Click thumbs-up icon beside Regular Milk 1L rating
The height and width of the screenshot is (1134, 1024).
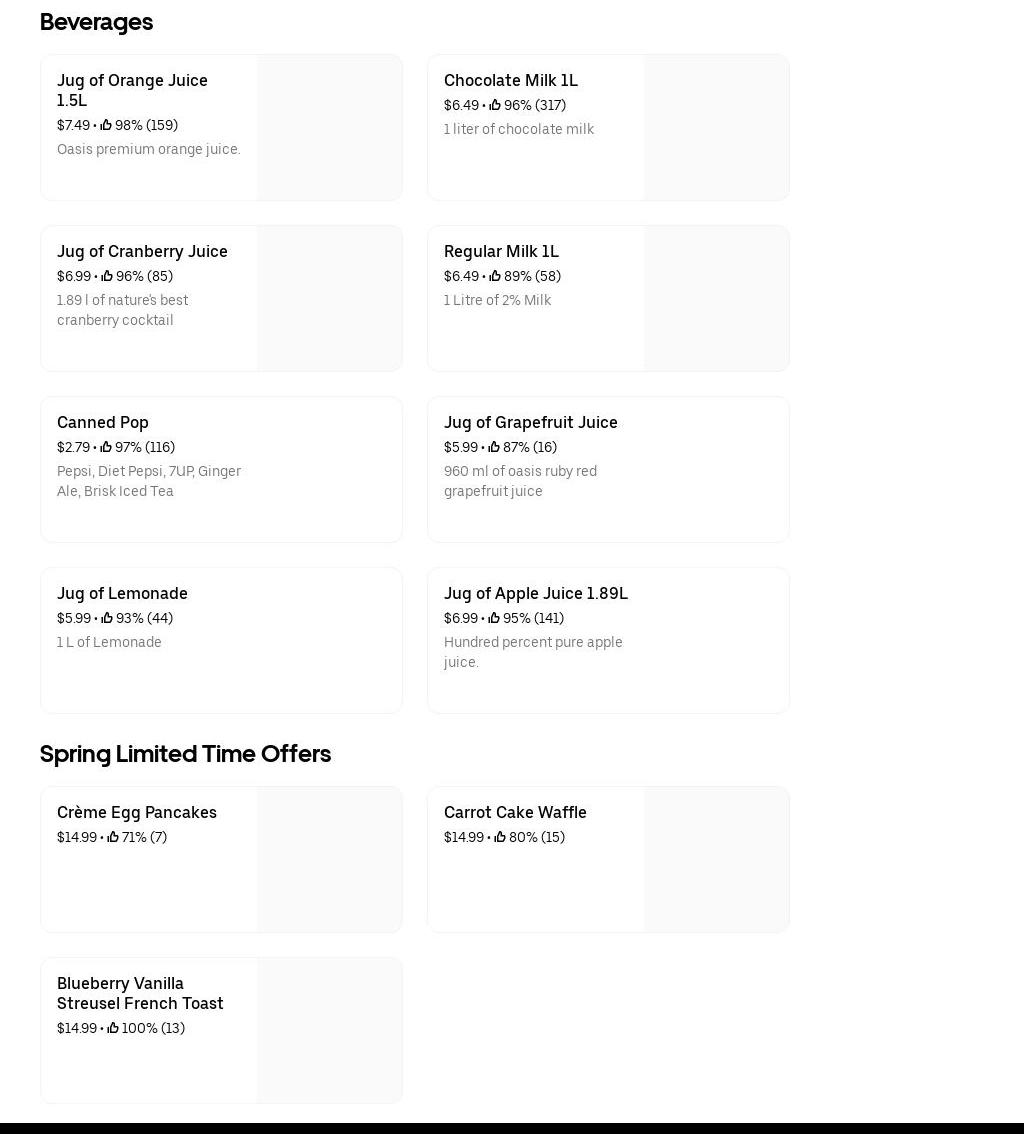pos(495,276)
